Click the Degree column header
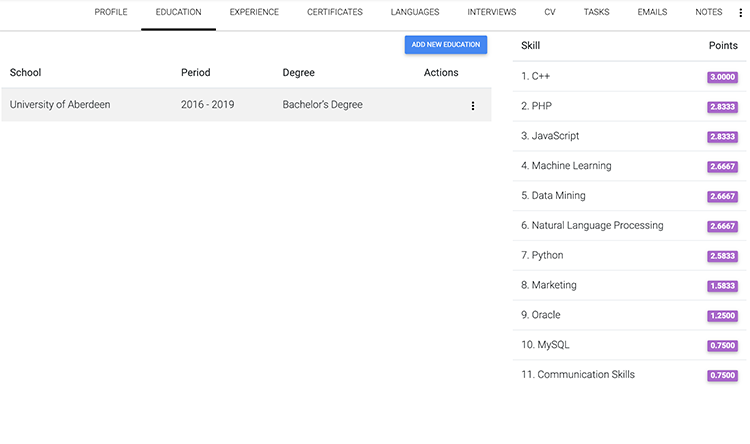This screenshot has width=750, height=444. pos(299,73)
